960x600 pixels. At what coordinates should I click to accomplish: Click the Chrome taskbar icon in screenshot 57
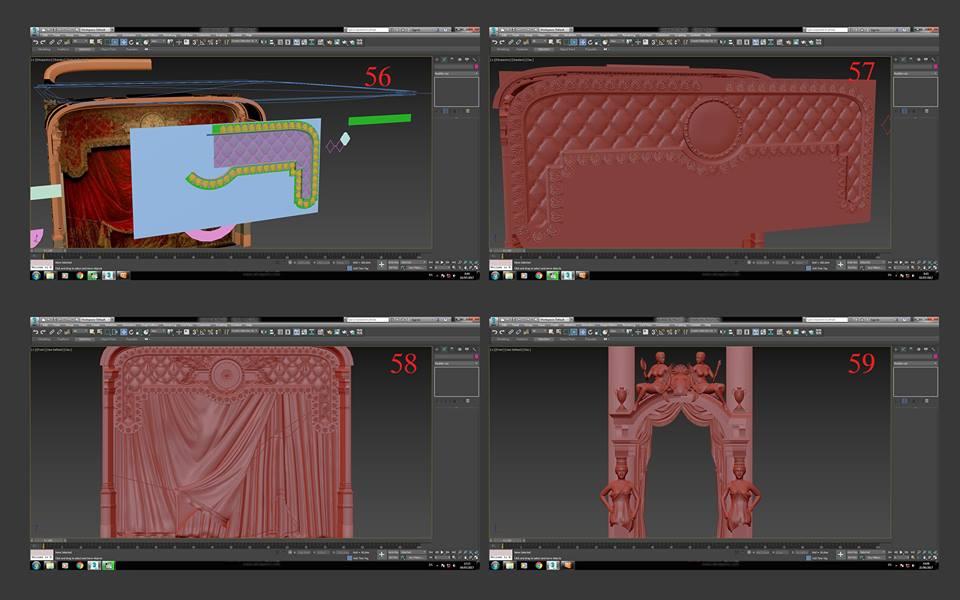coord(539,275)
